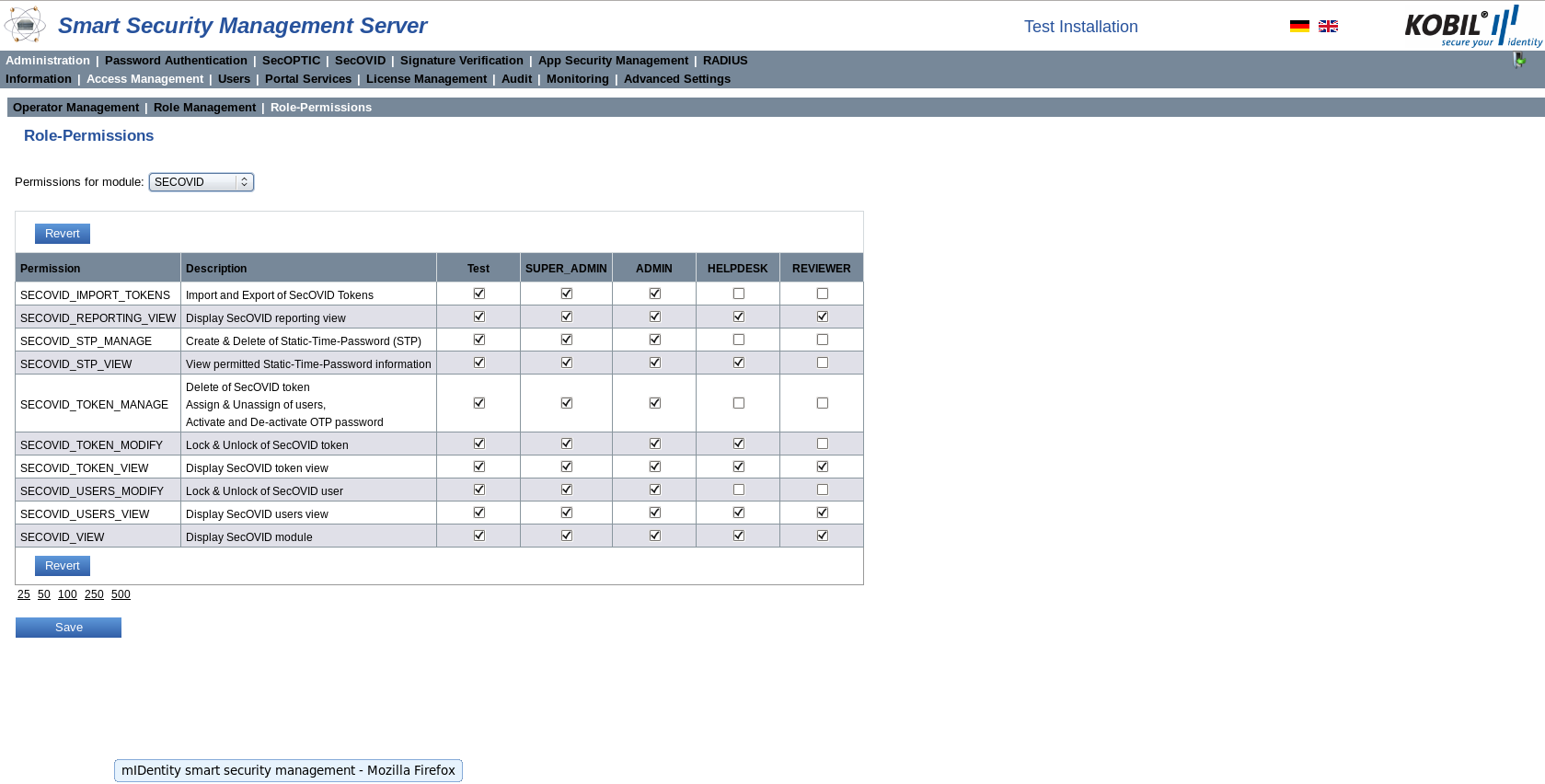The width and height of the screenshot is (1545, 784).
Task: Switch to the Role Management tab
Action: click(204, 108)
